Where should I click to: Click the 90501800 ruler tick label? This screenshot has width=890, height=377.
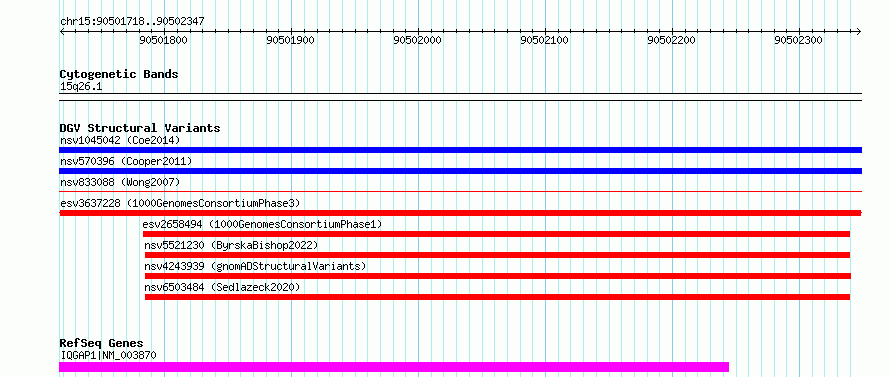[x=163, y=40]
